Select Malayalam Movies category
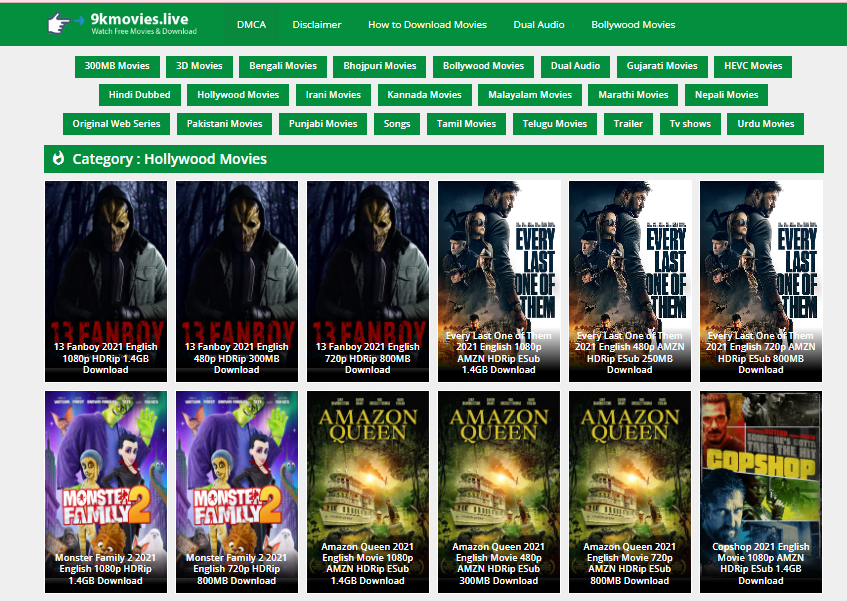847x601 pixels. point(530,95)
